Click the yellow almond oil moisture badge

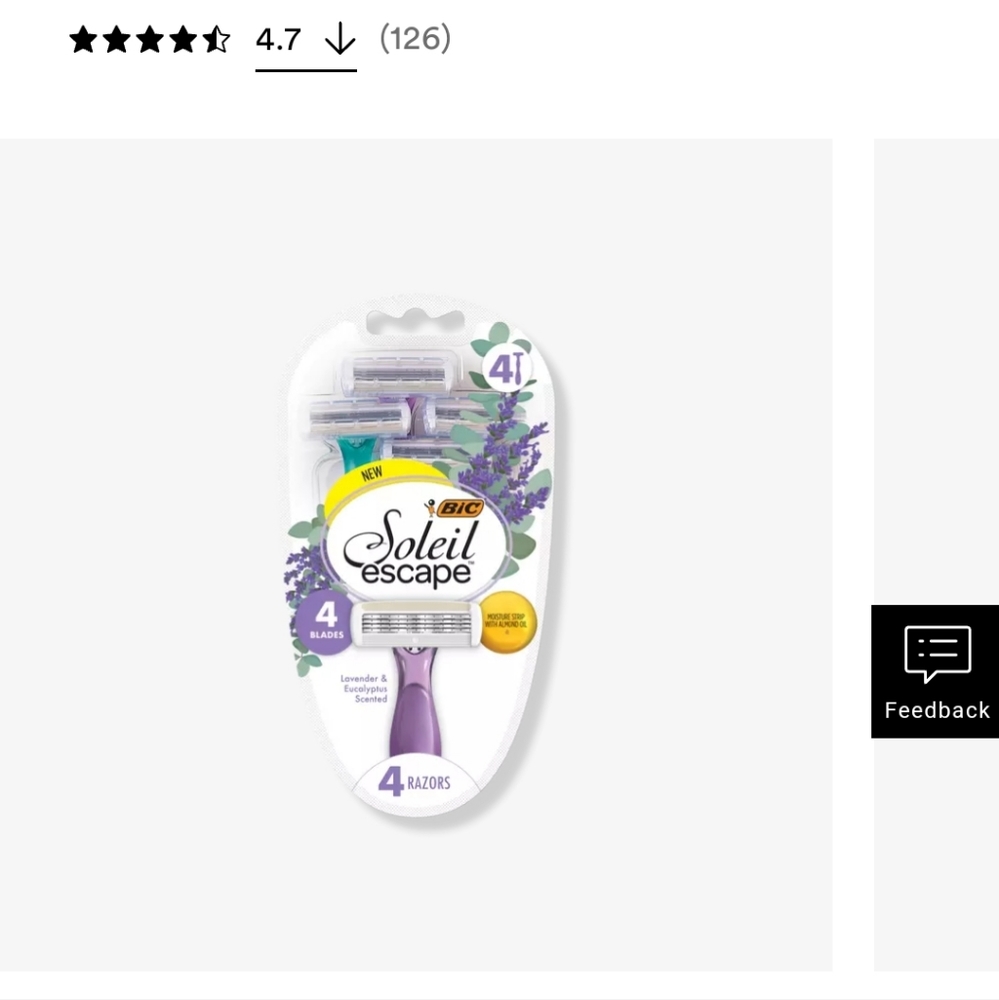pyautogui.click(x=507, y=622)
